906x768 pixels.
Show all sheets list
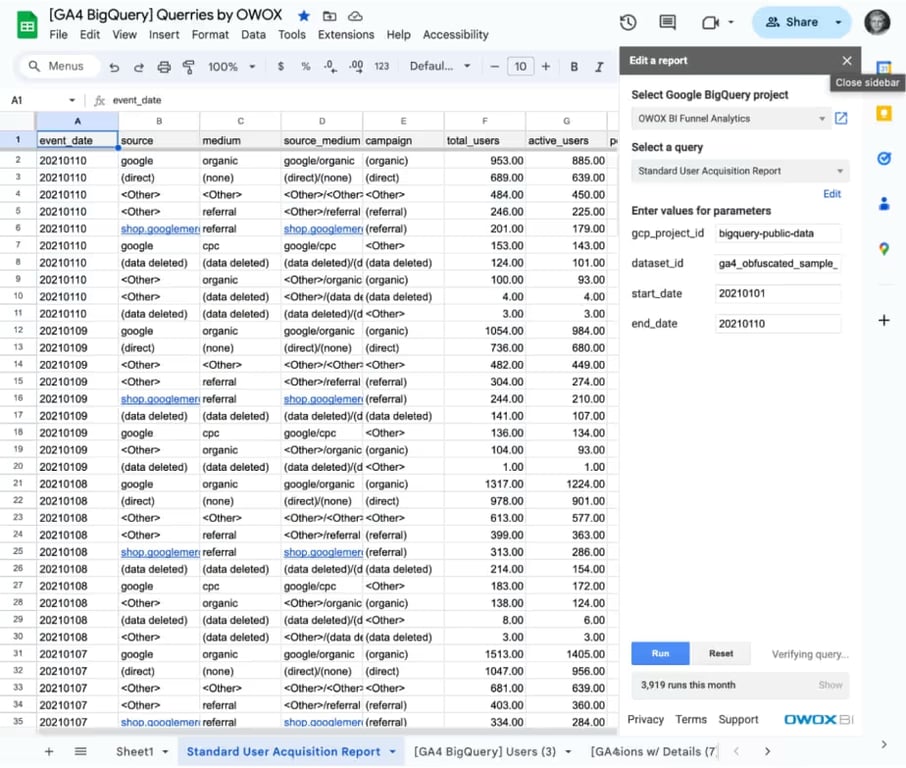click(x=81, y=751)
